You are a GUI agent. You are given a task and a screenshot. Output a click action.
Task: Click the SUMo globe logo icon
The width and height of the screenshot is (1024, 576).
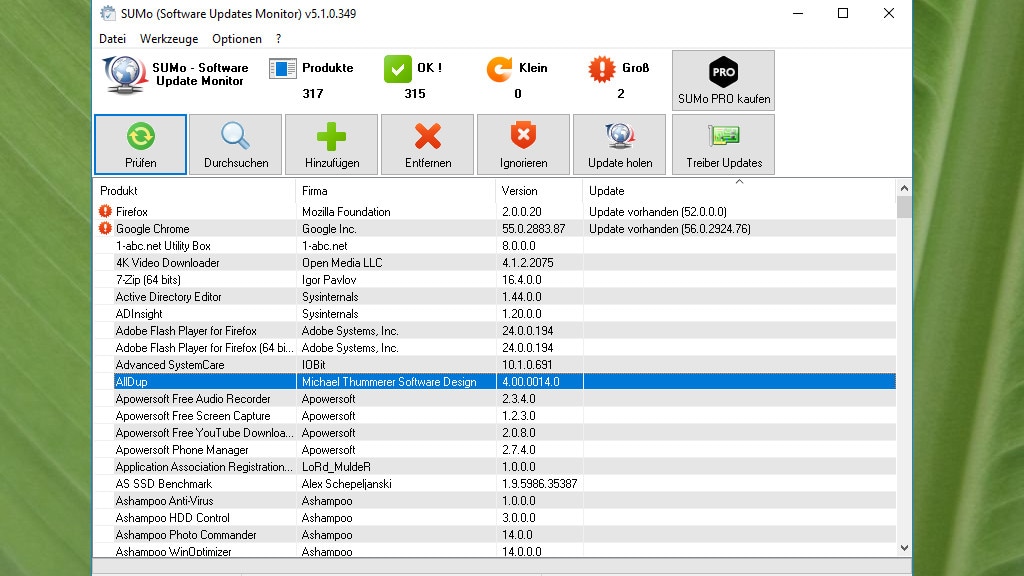coord(125,74)
